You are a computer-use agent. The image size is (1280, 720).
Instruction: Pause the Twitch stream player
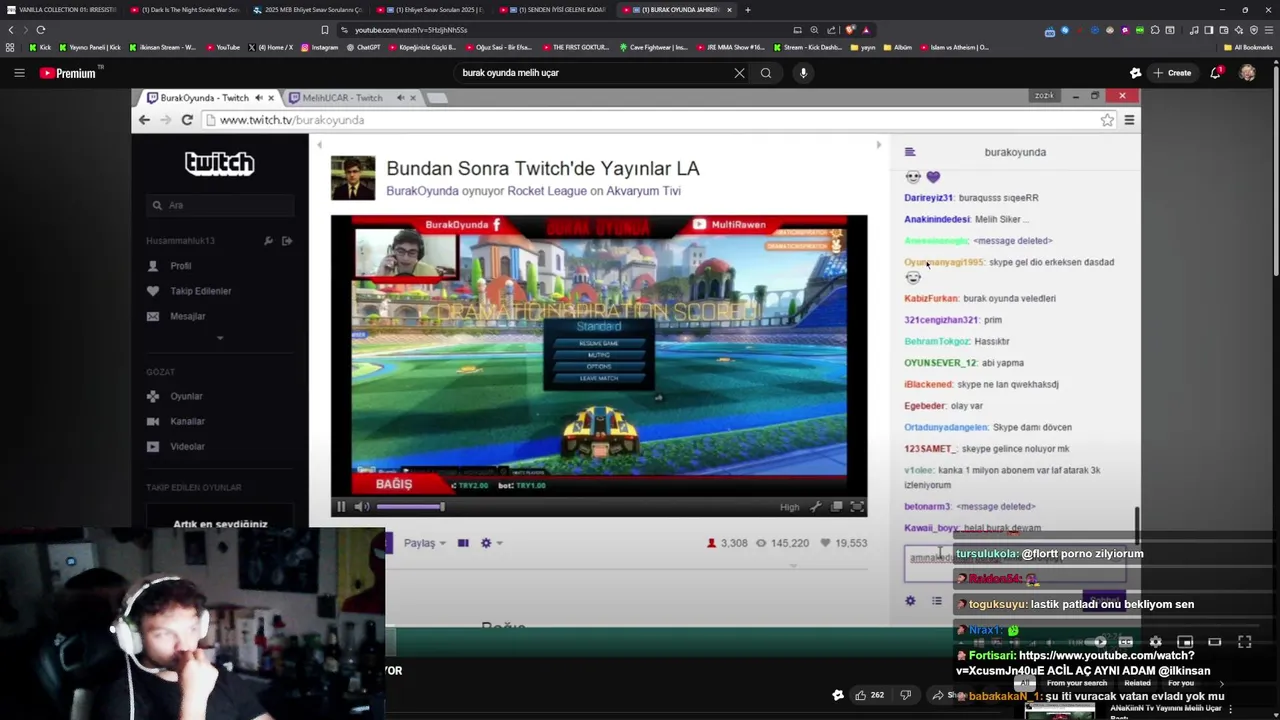click(341, 507)
